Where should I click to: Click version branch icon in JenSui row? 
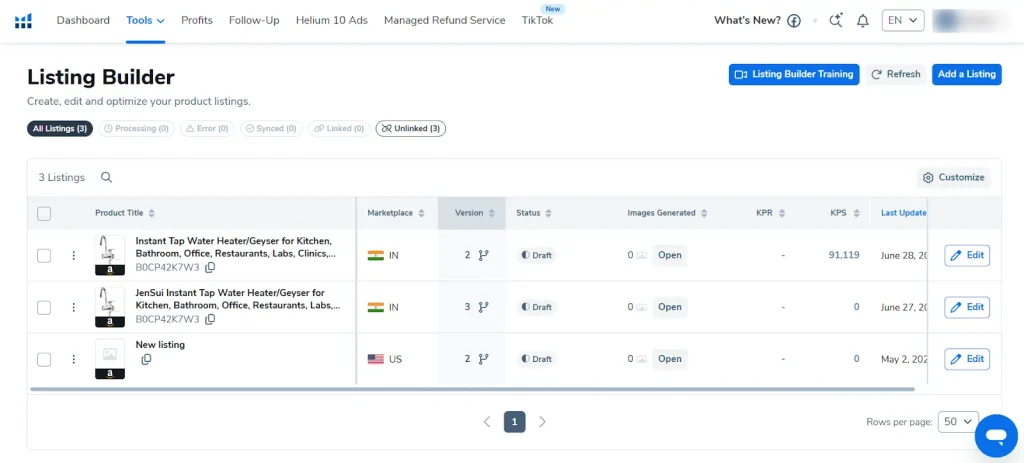483,307
